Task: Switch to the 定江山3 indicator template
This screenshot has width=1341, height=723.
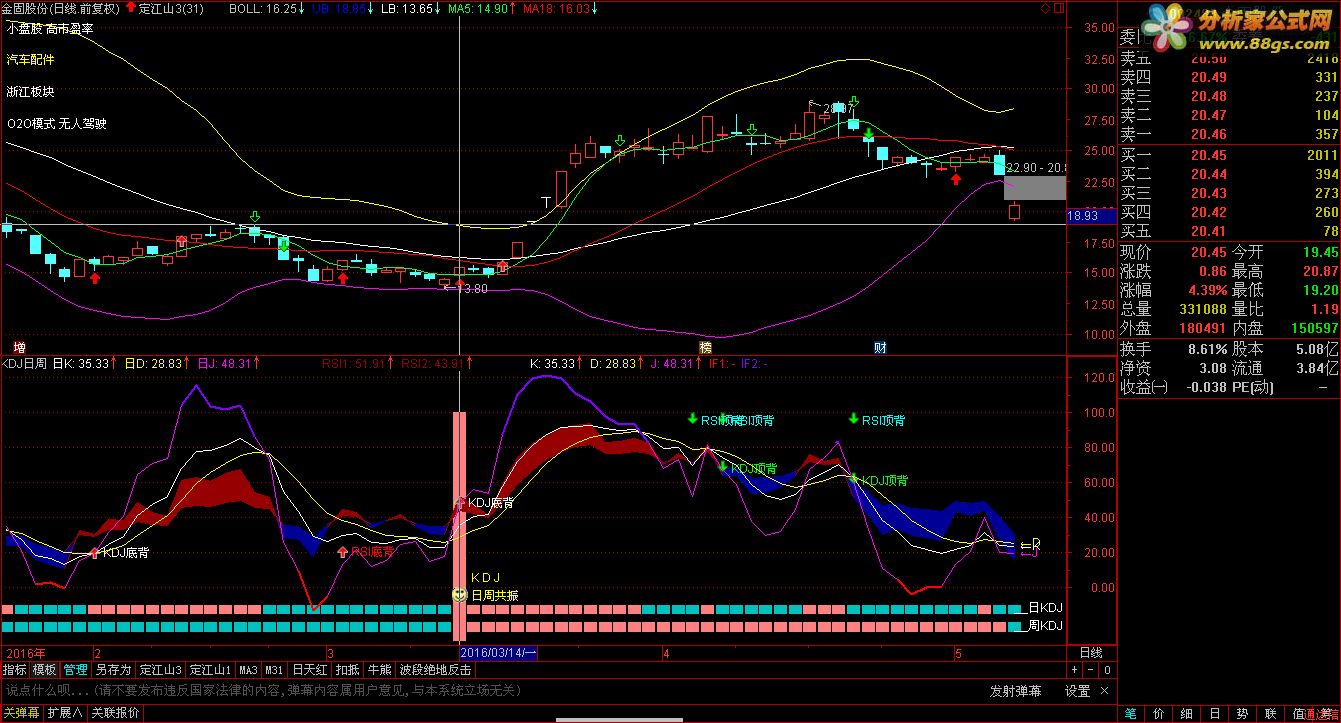Action: (x=160, y=670)
